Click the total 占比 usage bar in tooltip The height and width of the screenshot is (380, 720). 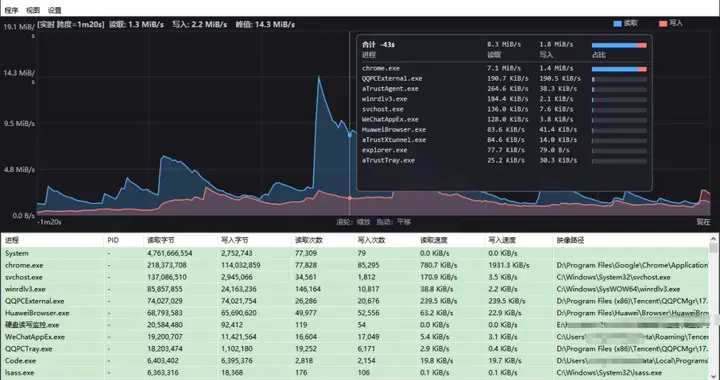click(x=619, y=45)
